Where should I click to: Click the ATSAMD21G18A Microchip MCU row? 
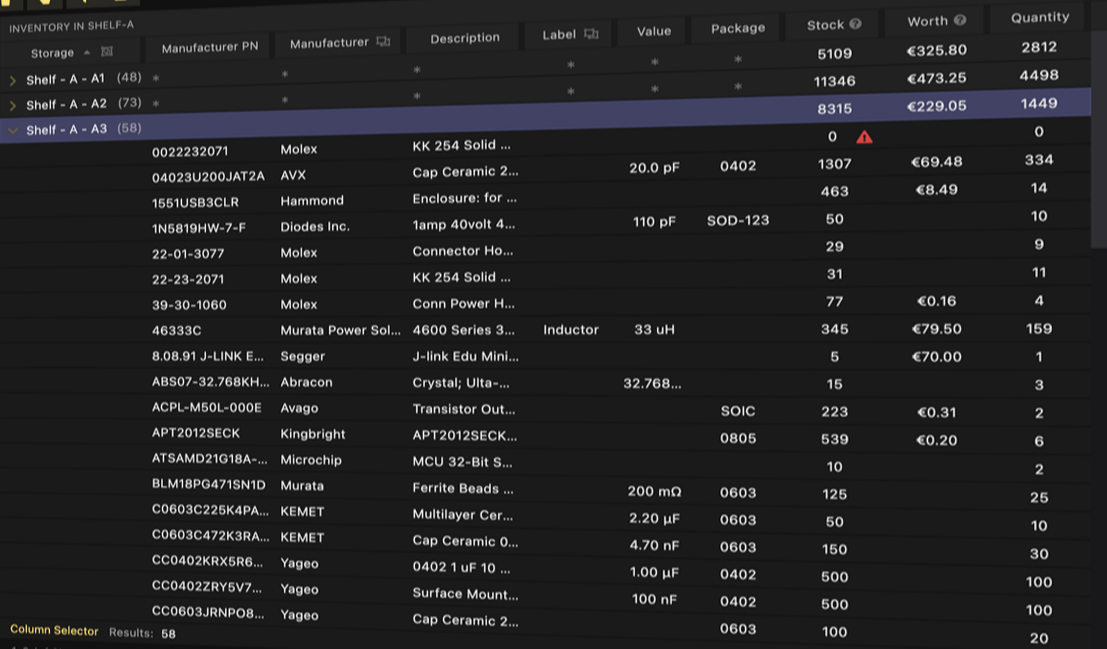(210, 460)
